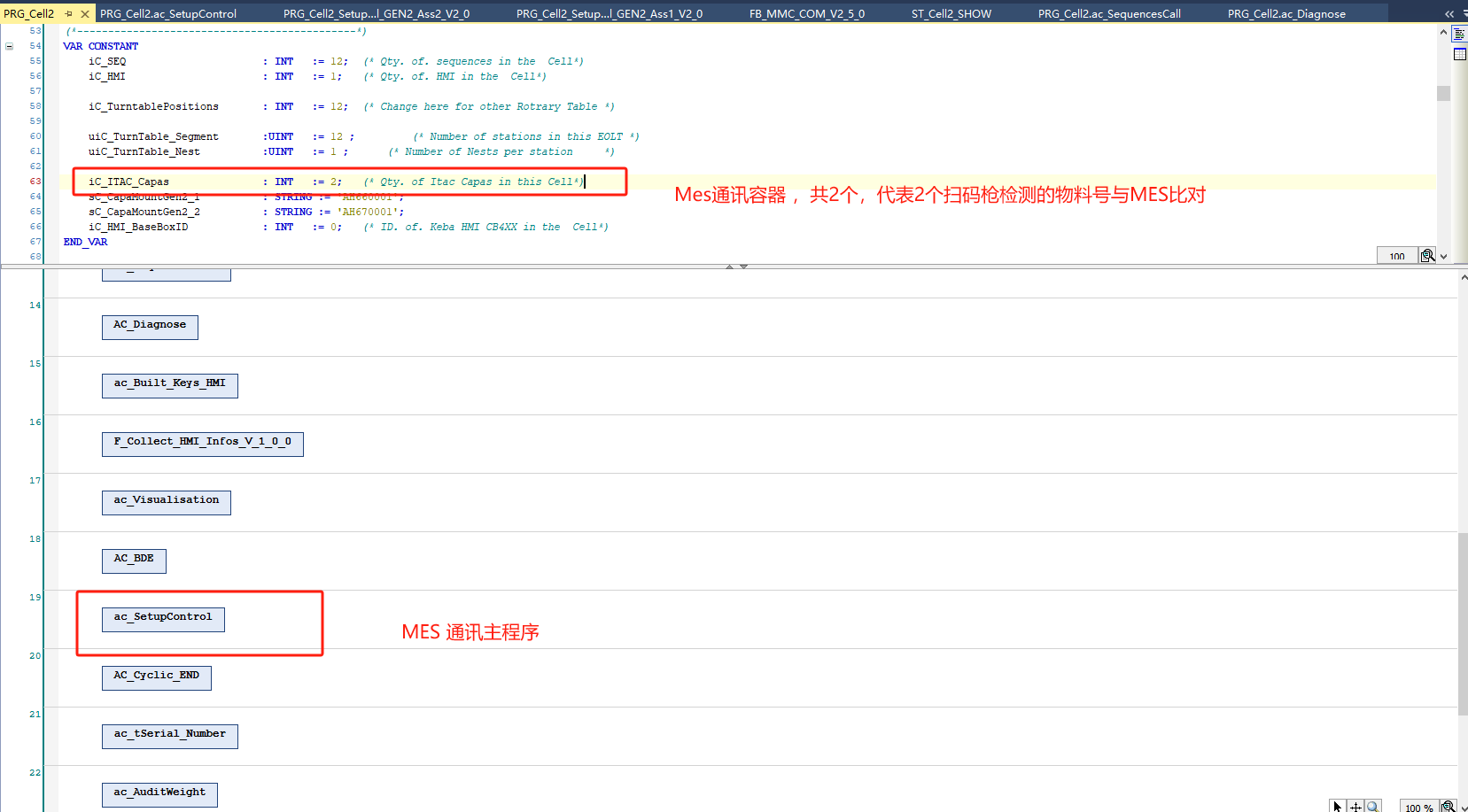Select the ac_Visualisation block
Viewport: 1468px width, 812px height.
click(x=166, y=502)
